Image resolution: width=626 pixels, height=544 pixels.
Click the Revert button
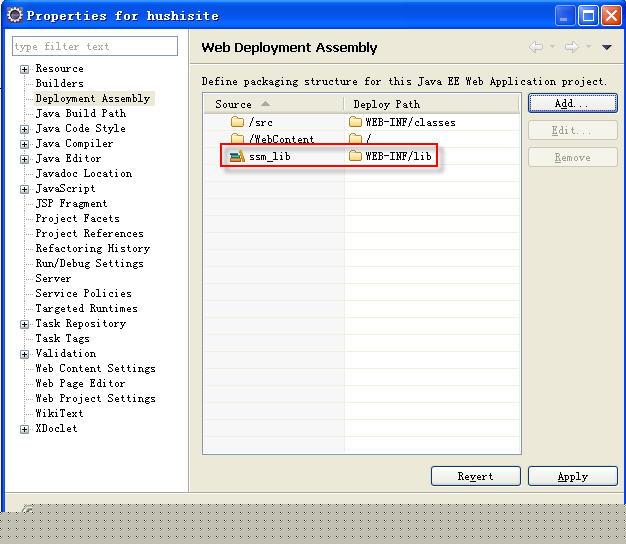point(476,476)
